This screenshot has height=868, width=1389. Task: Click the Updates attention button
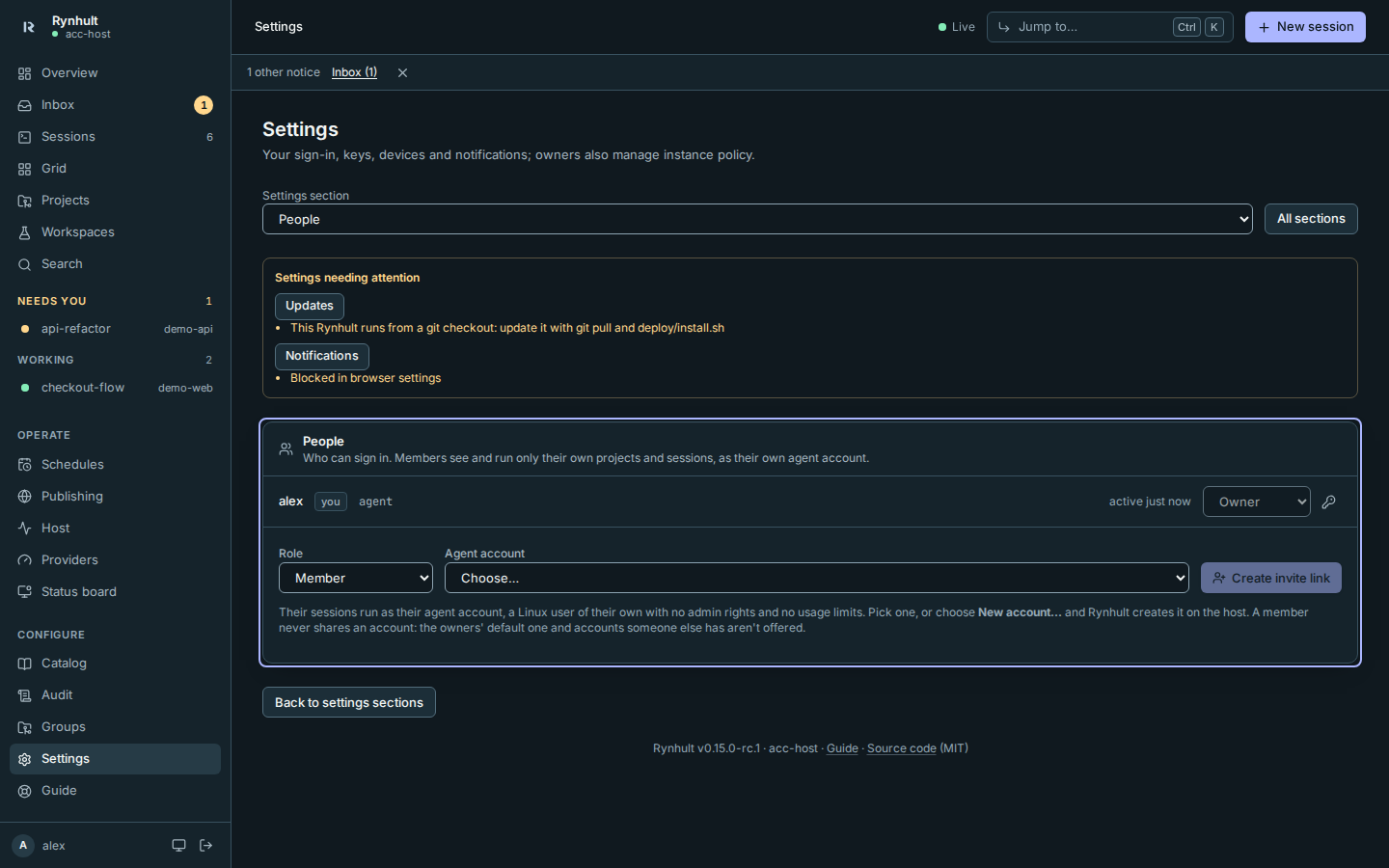click(310, 306)
